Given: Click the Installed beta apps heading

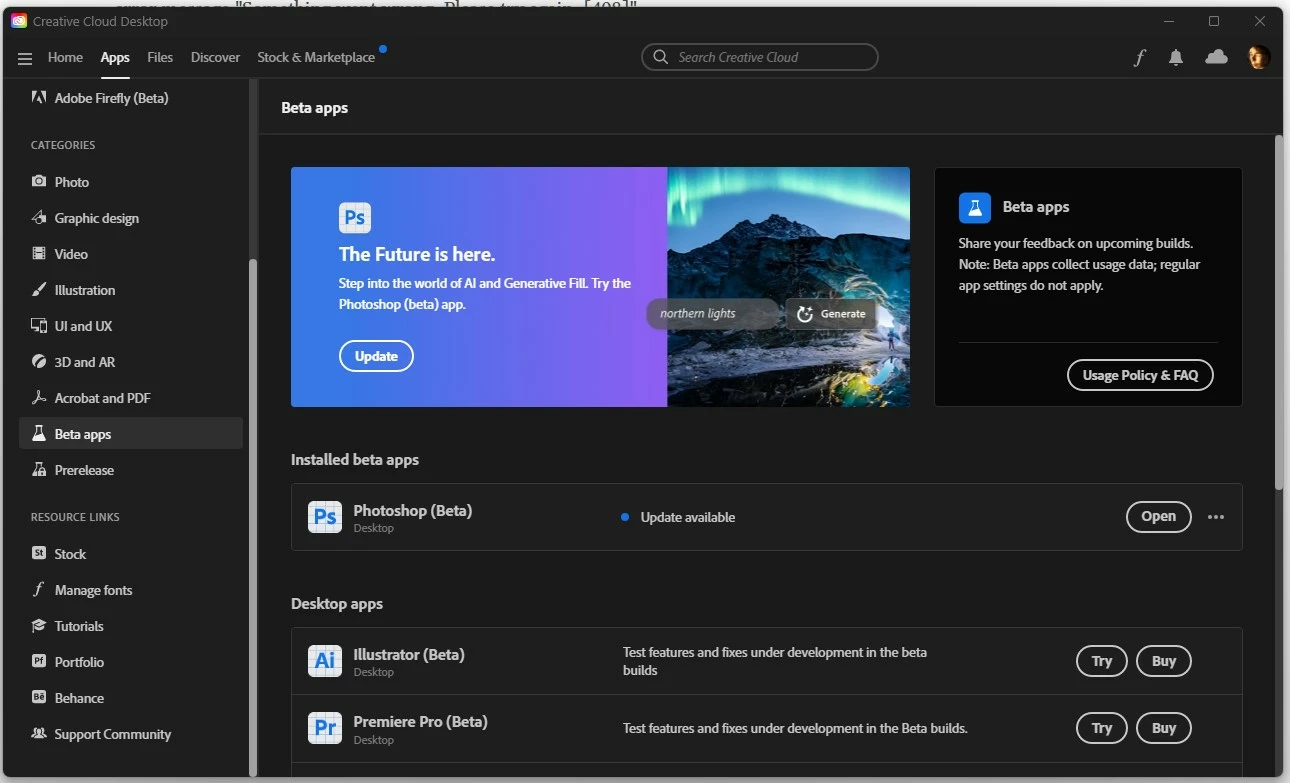Looking at the screenshot, I should point(355,460).
